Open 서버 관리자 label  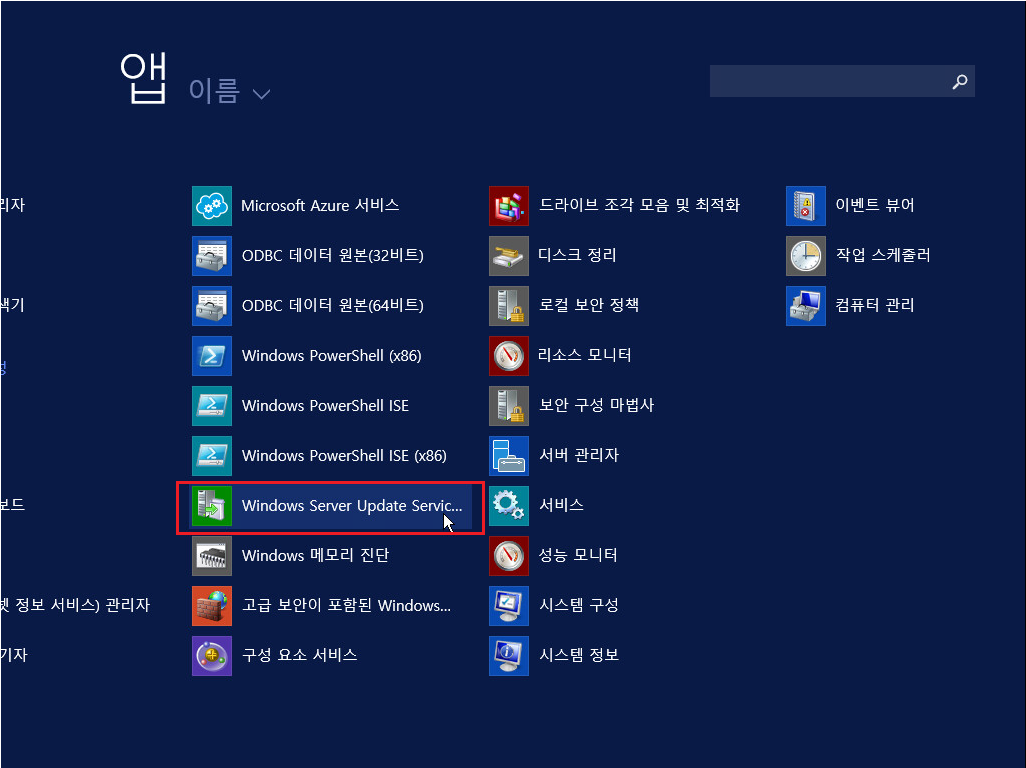coord(579,456)
